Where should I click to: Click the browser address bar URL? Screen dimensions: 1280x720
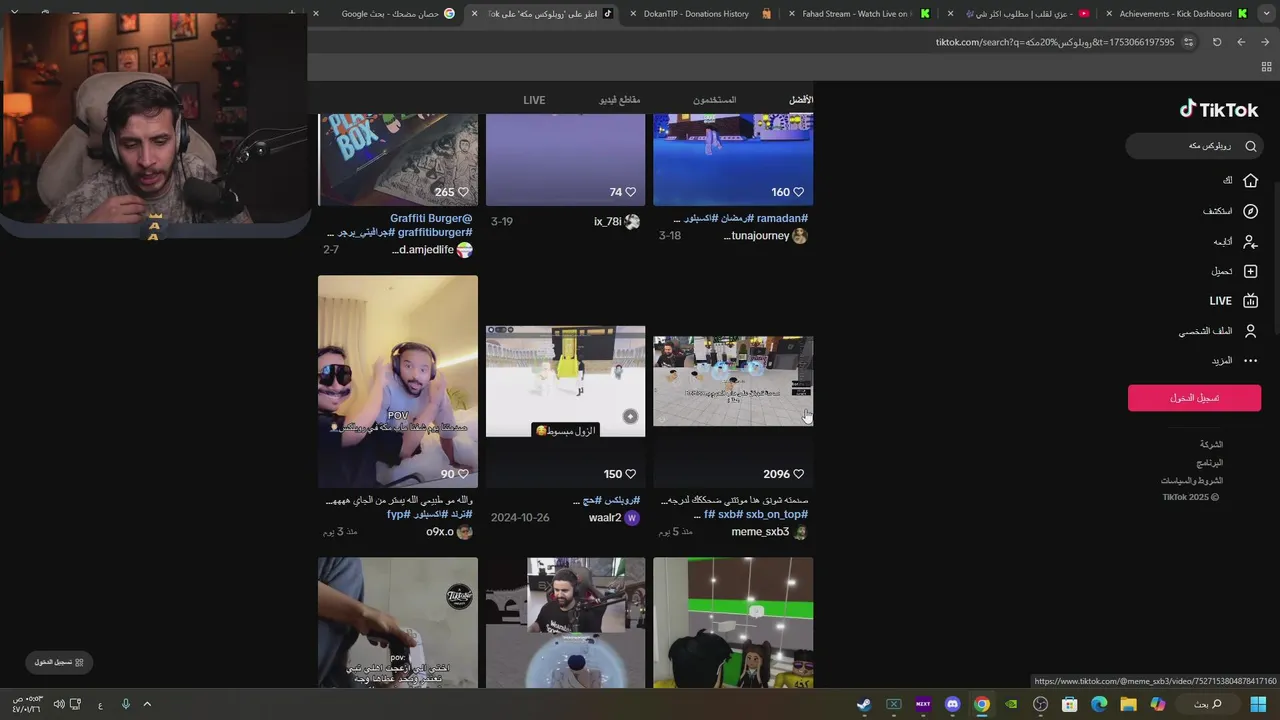pos(1054,42)
